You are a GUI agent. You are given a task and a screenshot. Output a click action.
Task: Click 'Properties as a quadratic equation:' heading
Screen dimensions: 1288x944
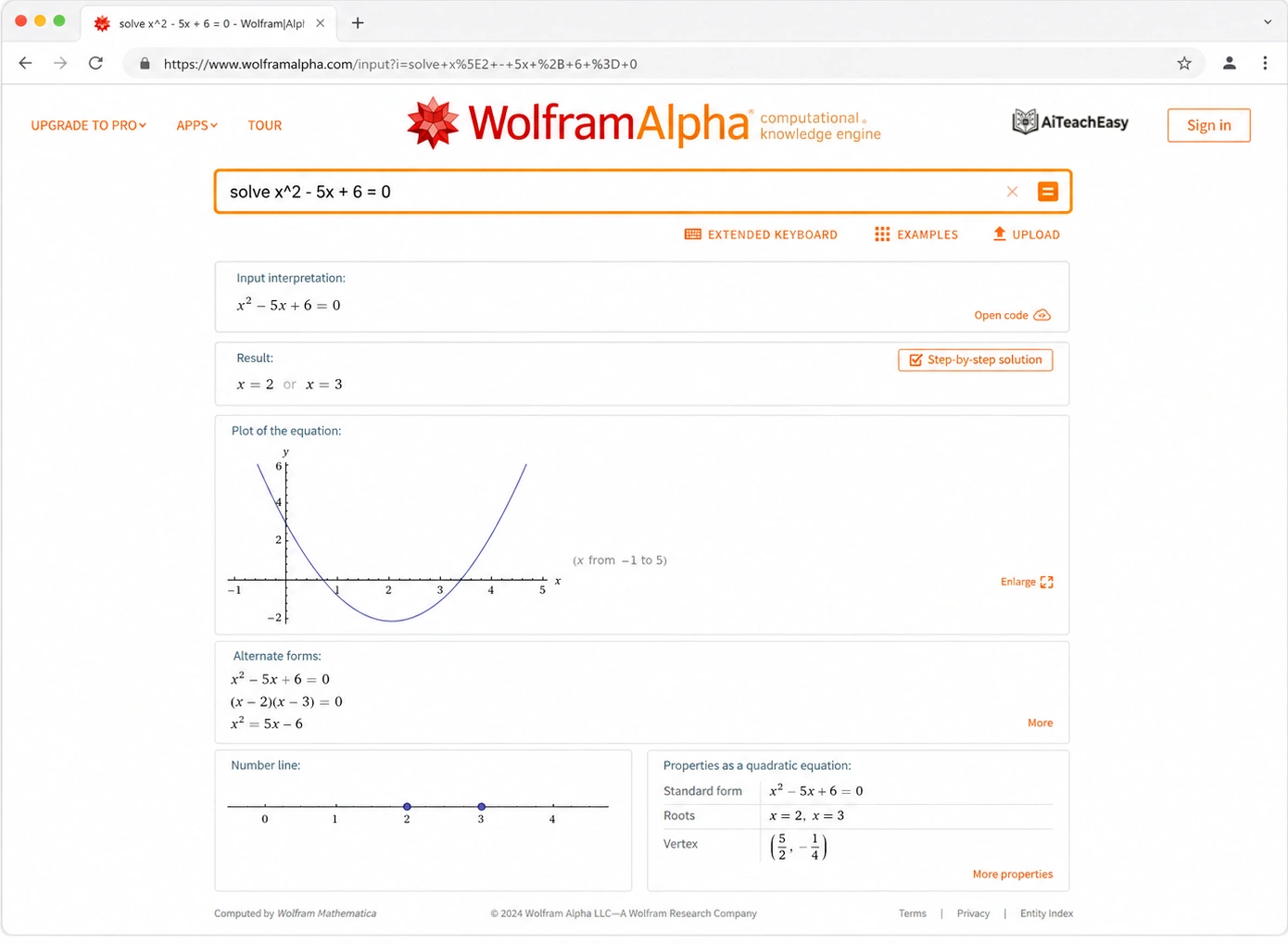757,765
